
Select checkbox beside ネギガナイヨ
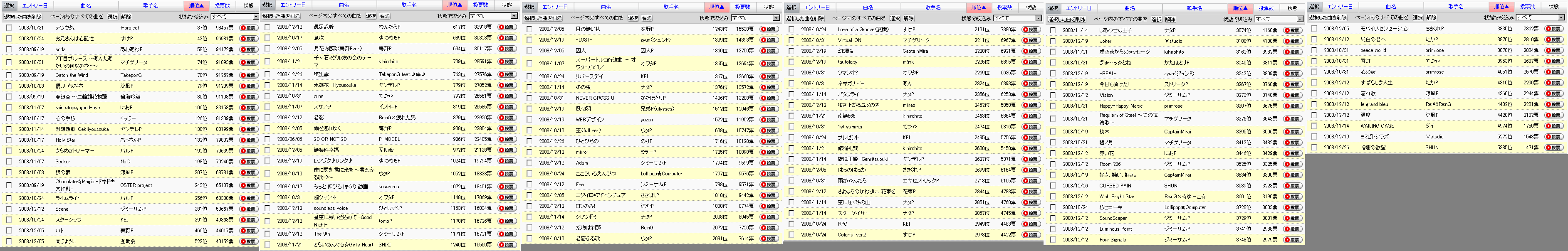click(x=791, y=84)
